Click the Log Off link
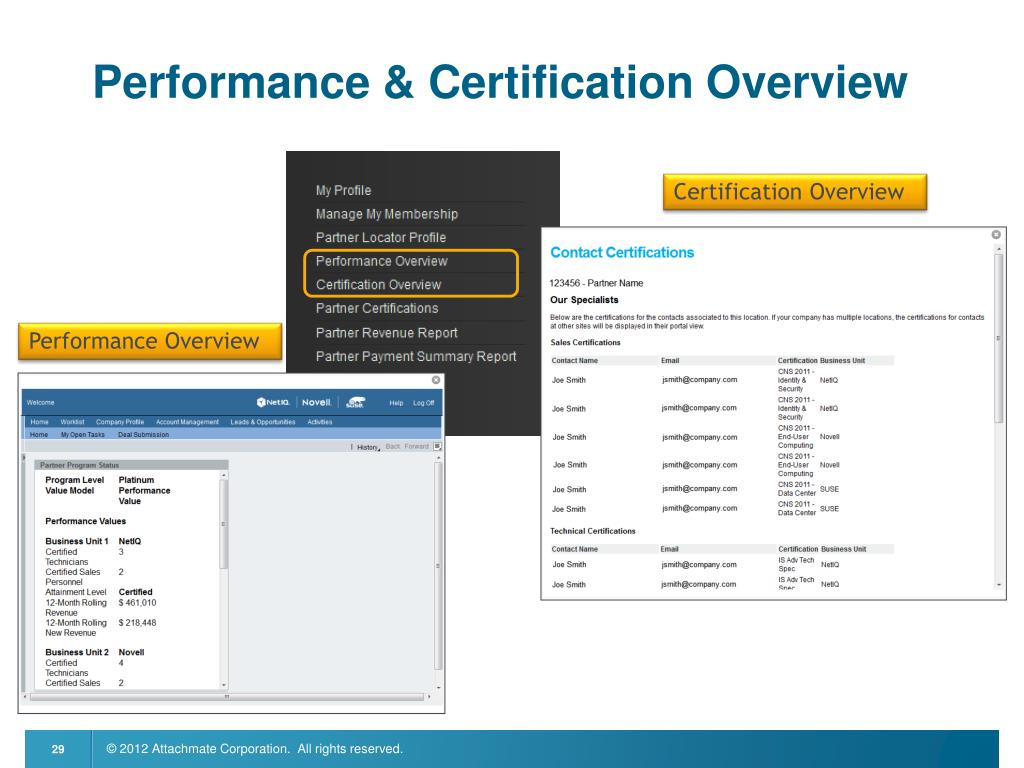Image resolution: width=1024 pixels, height=768 pixels. coord(423,403)
